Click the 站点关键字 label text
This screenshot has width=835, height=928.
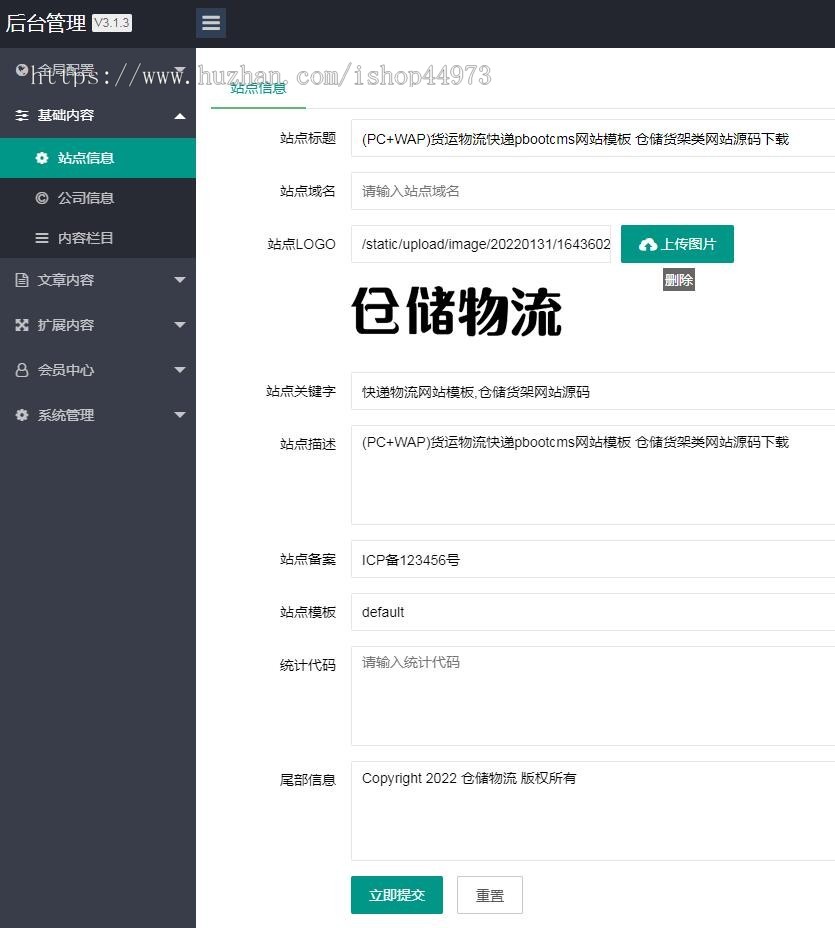(x=301, y=391)
